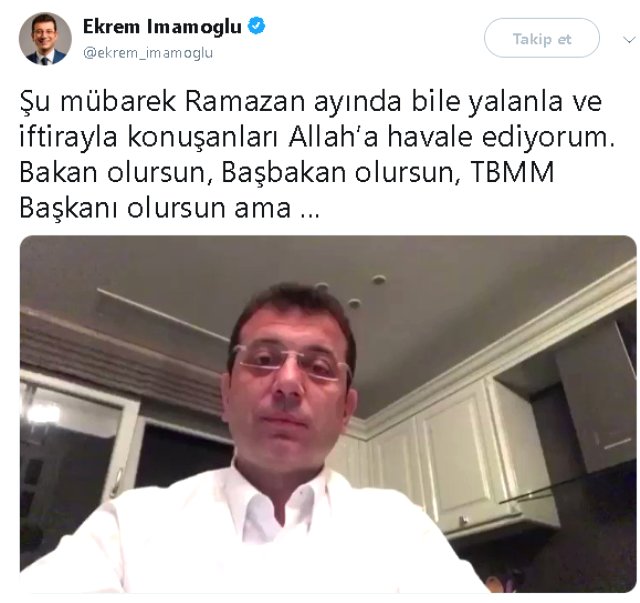This screenshot has height=603, width=640.
Task: Open the Ekrem Imamoglu display name link
Action: click(x=162, y=27)
